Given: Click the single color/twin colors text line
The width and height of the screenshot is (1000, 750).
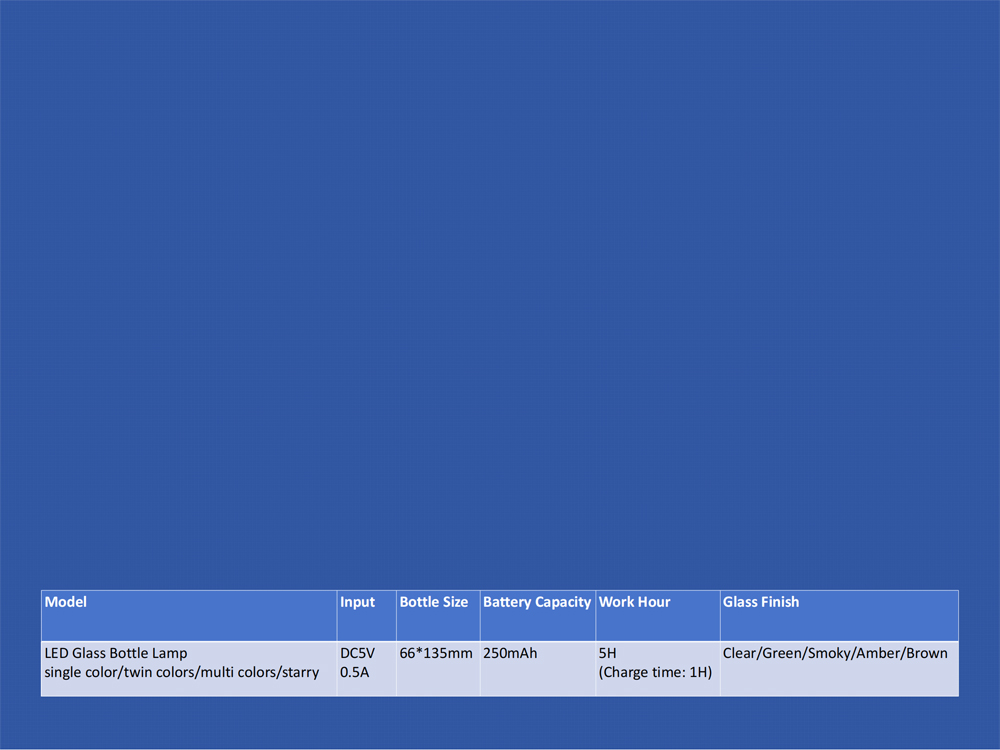Looking at the screenshot, I should 181,673.
